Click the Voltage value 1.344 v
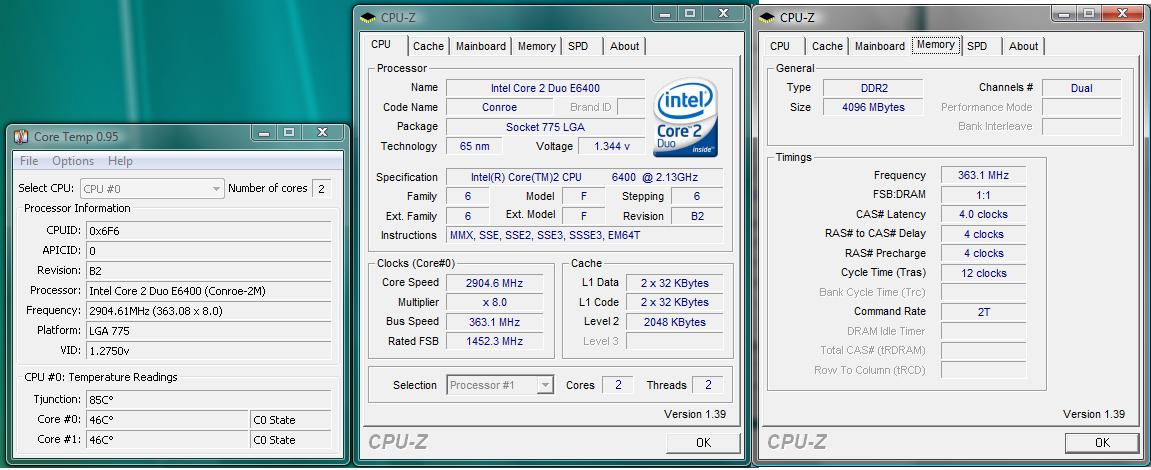The width and height of the screenshot is (1151, 470). 611,146
